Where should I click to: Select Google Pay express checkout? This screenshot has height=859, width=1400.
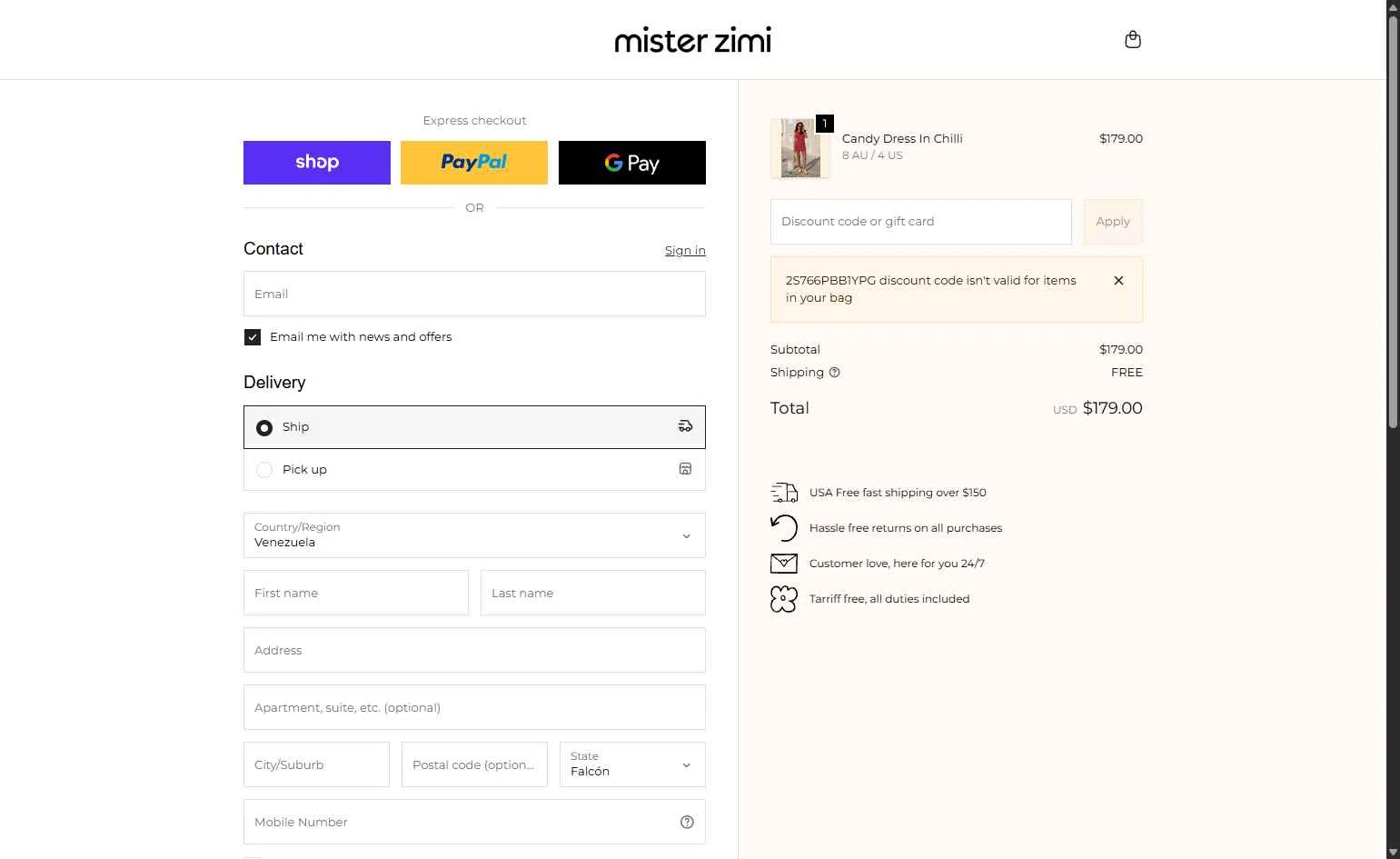[x=632, y=163]
